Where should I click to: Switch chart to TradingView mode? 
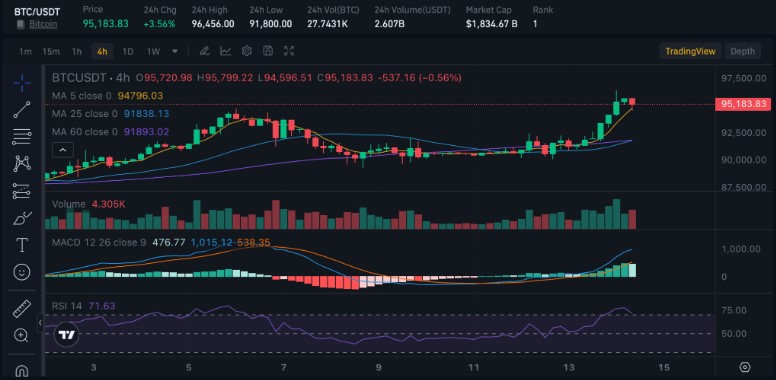point(690,51)
